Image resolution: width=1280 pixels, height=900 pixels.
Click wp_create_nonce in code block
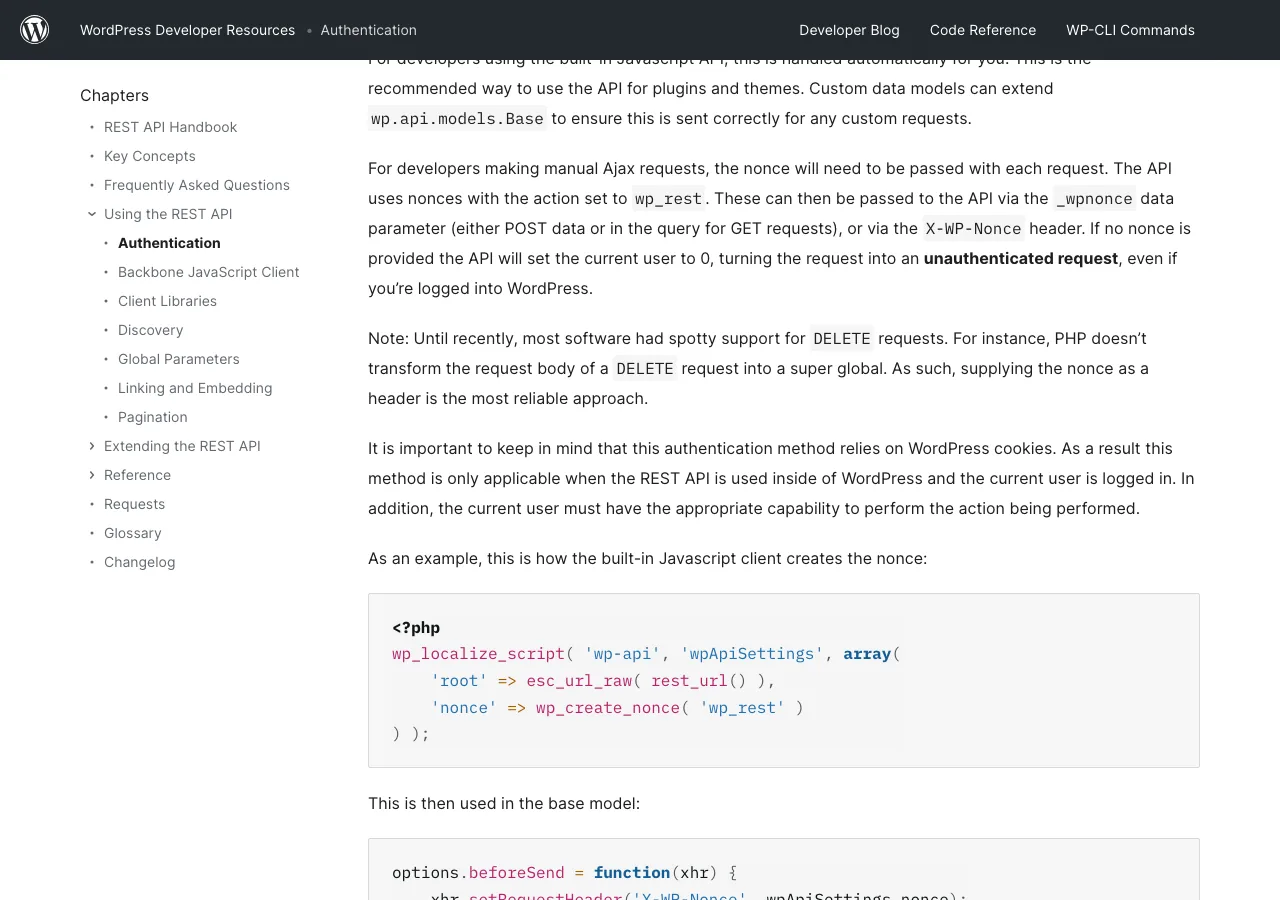point(608,708)
